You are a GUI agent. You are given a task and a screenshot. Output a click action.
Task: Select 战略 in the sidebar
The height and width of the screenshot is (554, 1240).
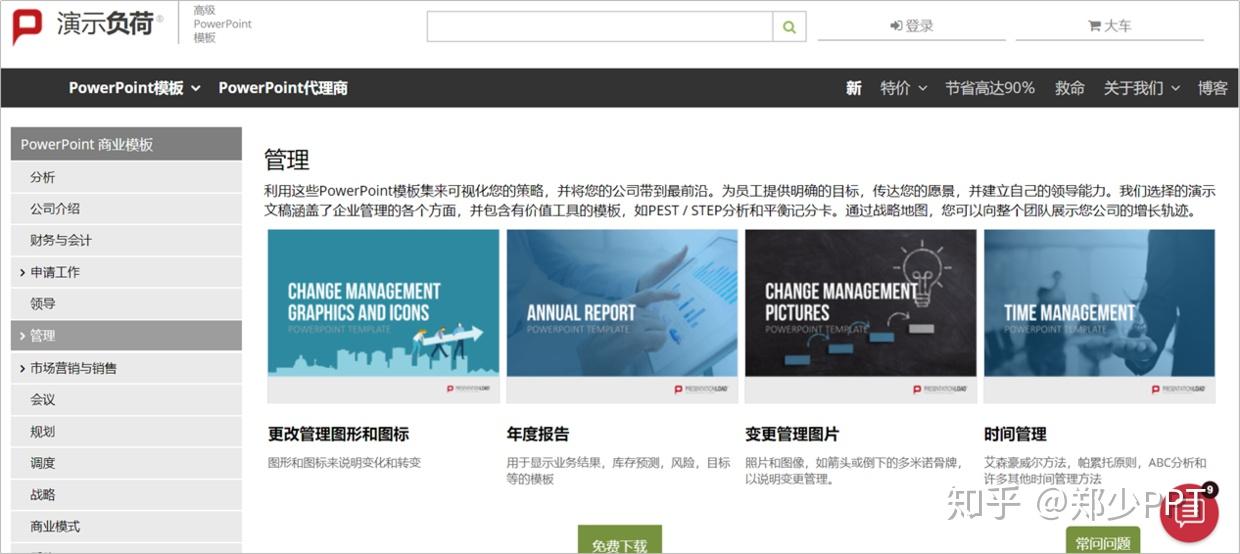126,494
